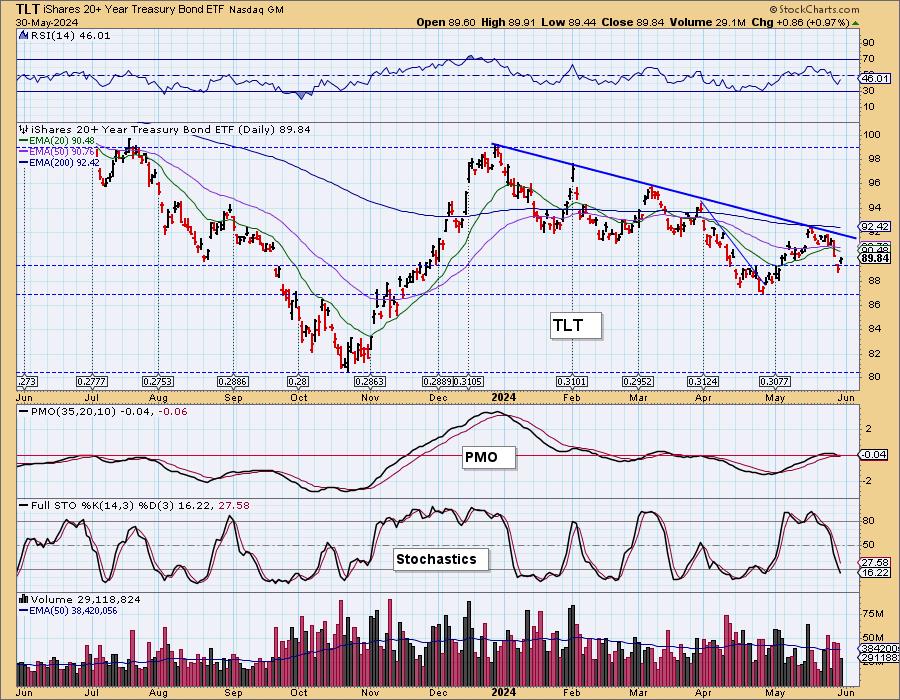
Task: Click the RSI(14) indicator icon
Action: (x=24, y=35)
